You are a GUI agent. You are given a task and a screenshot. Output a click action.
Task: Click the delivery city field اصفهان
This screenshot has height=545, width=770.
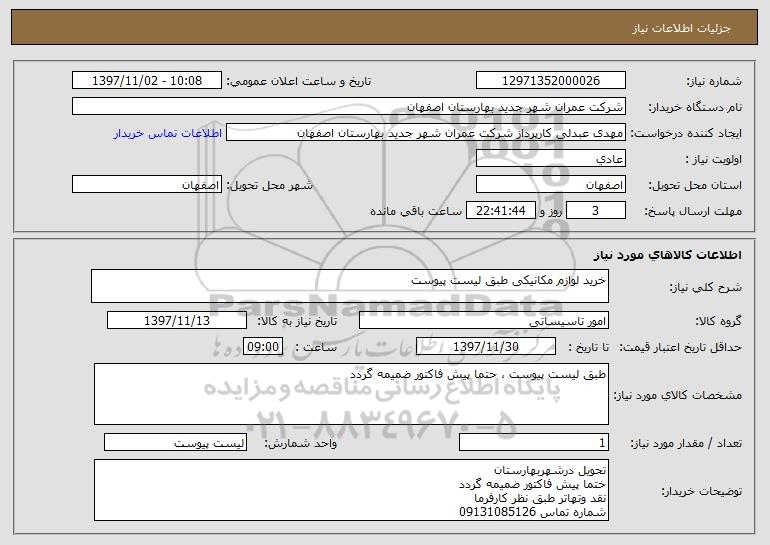(147, 185)
